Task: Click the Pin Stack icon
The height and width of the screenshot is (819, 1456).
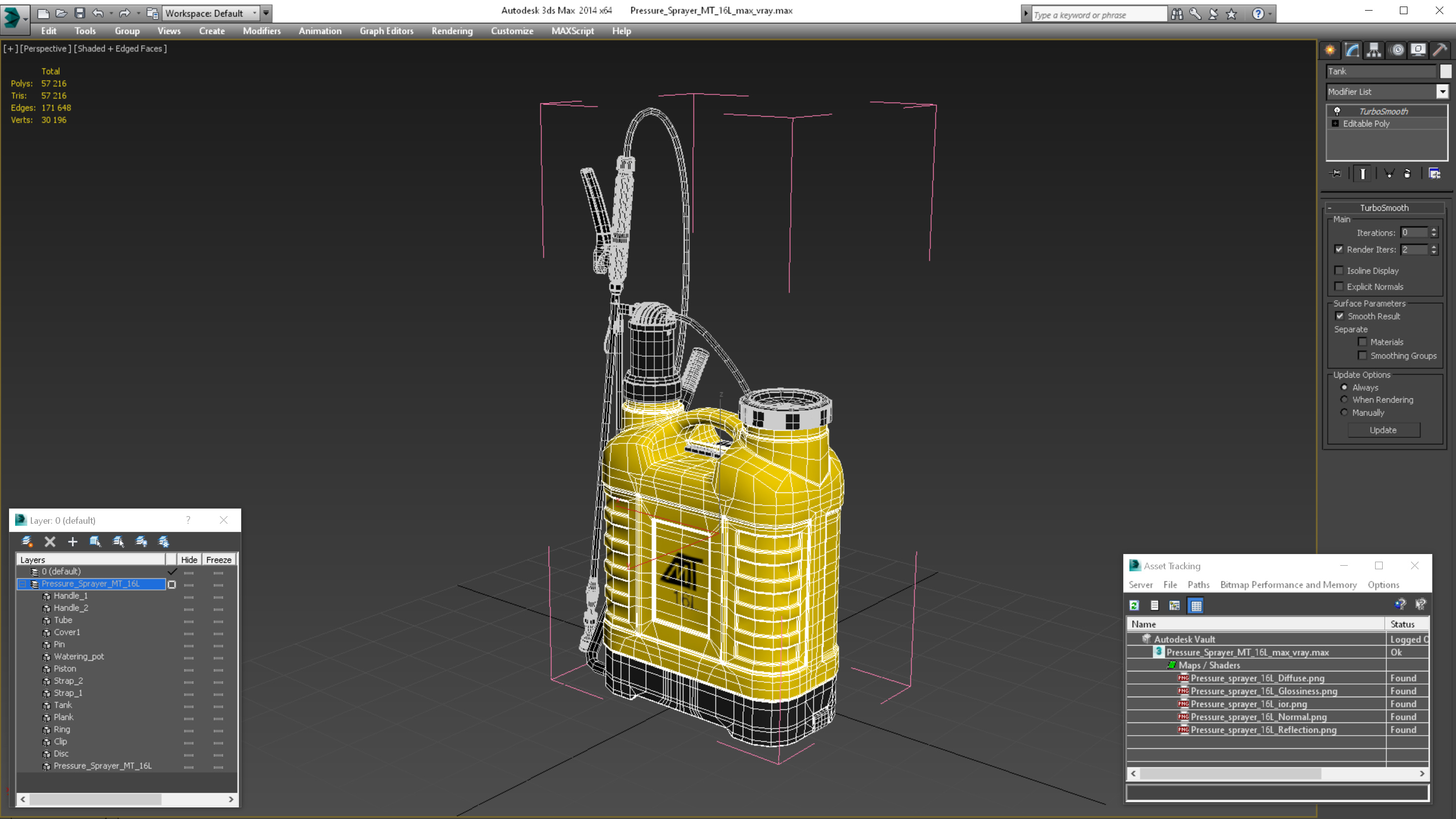Action: (1336, 173)
